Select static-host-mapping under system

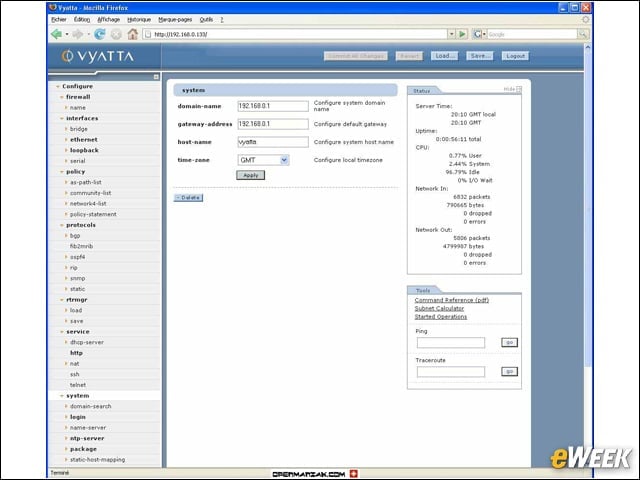pos(98,460)
